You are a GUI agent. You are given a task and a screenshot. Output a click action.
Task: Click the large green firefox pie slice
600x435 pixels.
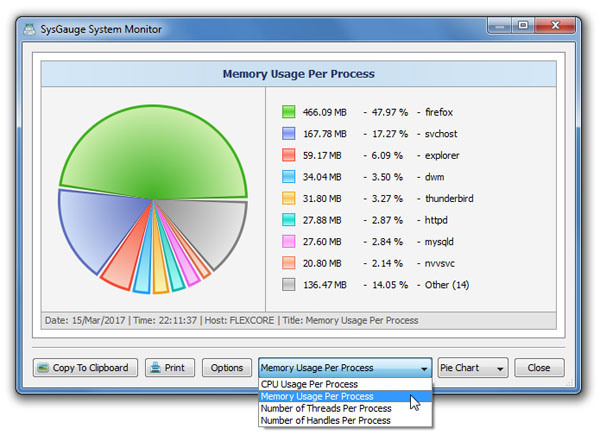(153, 153)
